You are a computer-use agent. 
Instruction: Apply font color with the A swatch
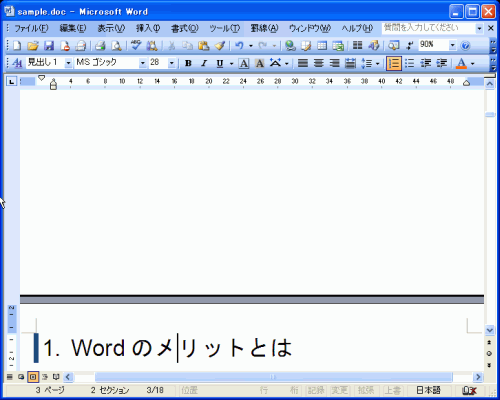click(462, 63)
